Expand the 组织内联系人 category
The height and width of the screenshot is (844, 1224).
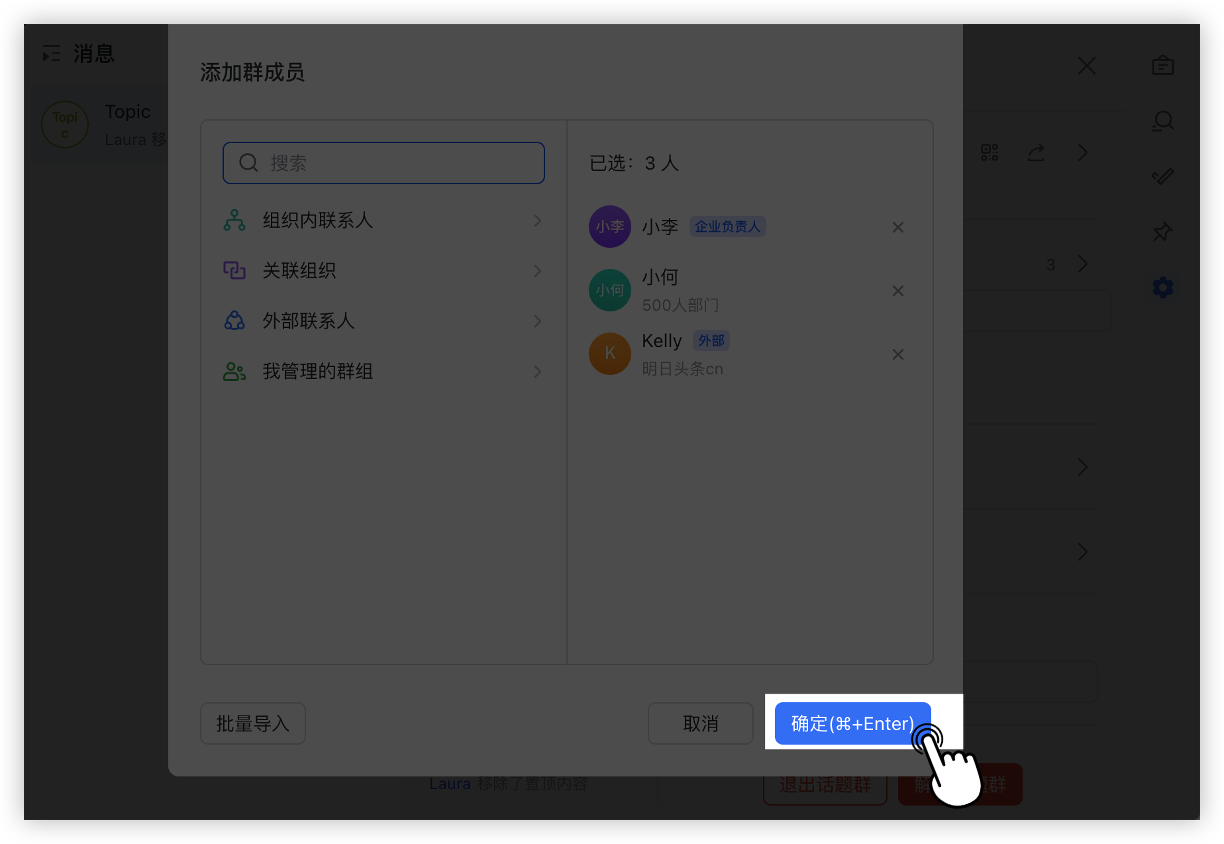tap(538, 220)
